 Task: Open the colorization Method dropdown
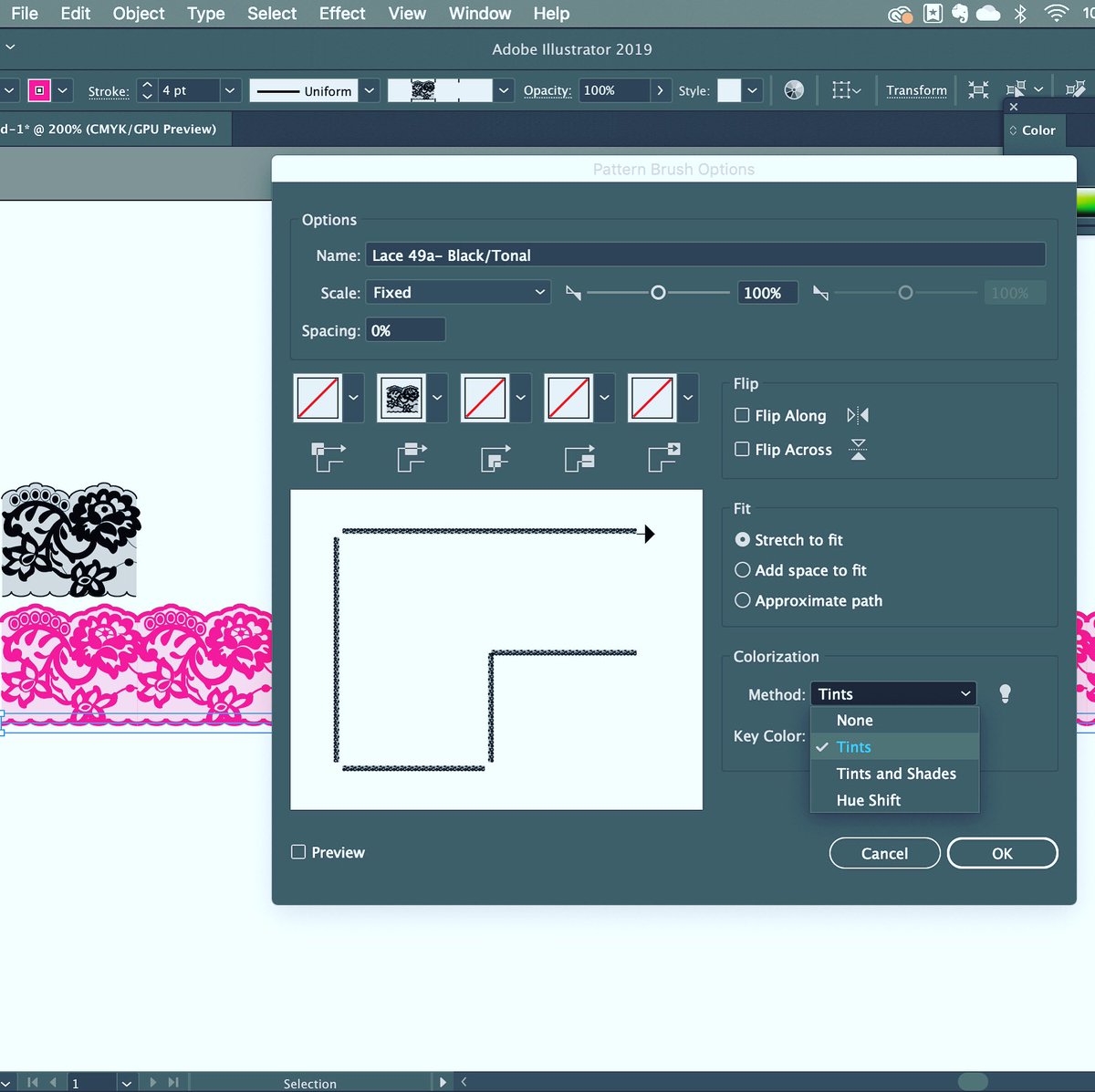pos(893,694)
